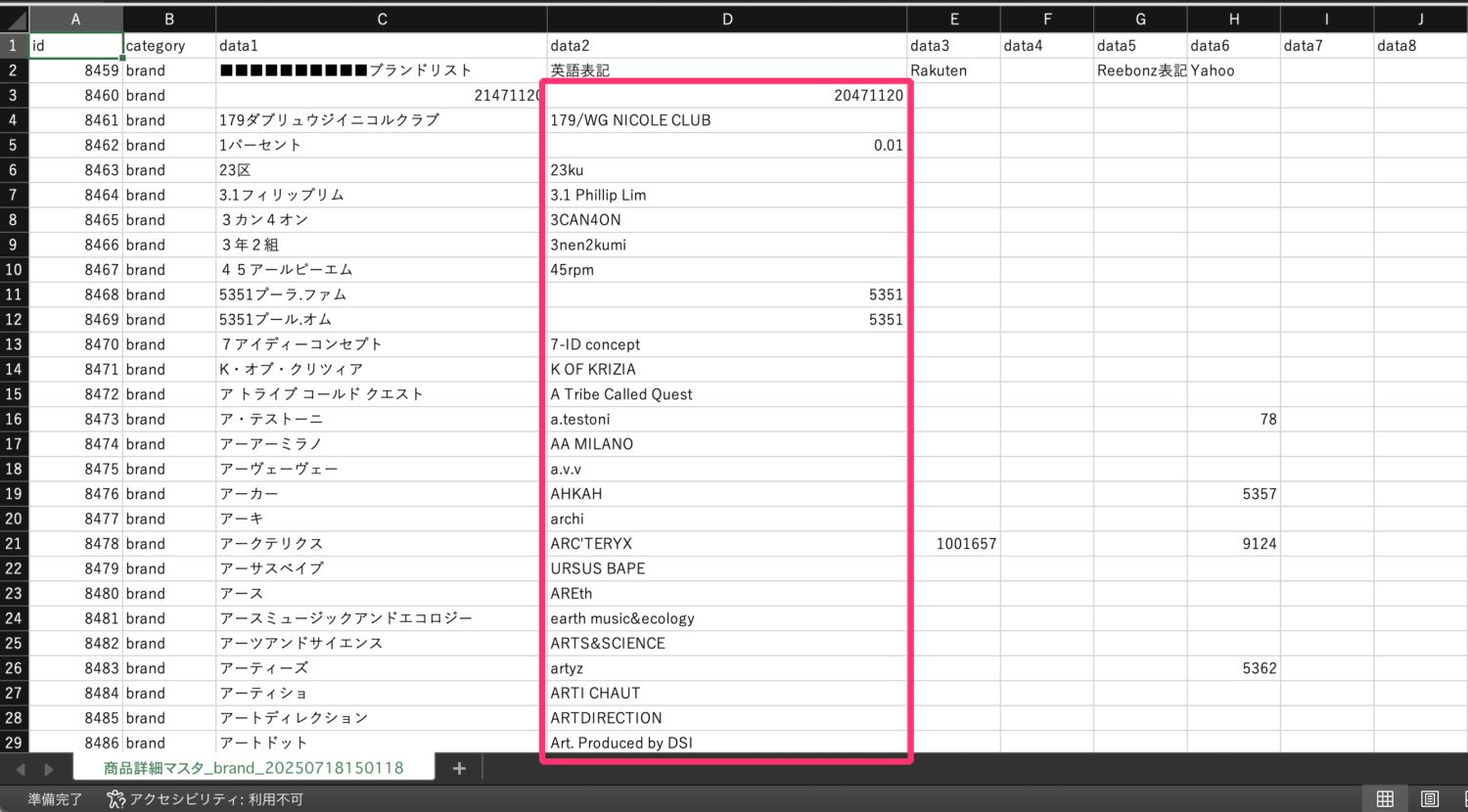Select row 21 header
Viewport: 1468px width, 812px height.
pyautogui.click(x=14, y=543)
